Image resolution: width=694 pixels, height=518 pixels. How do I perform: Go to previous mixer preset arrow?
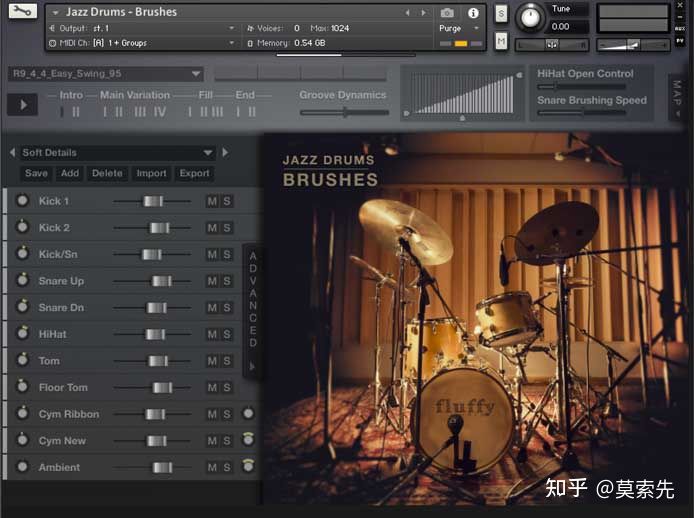tap(12, 152)
